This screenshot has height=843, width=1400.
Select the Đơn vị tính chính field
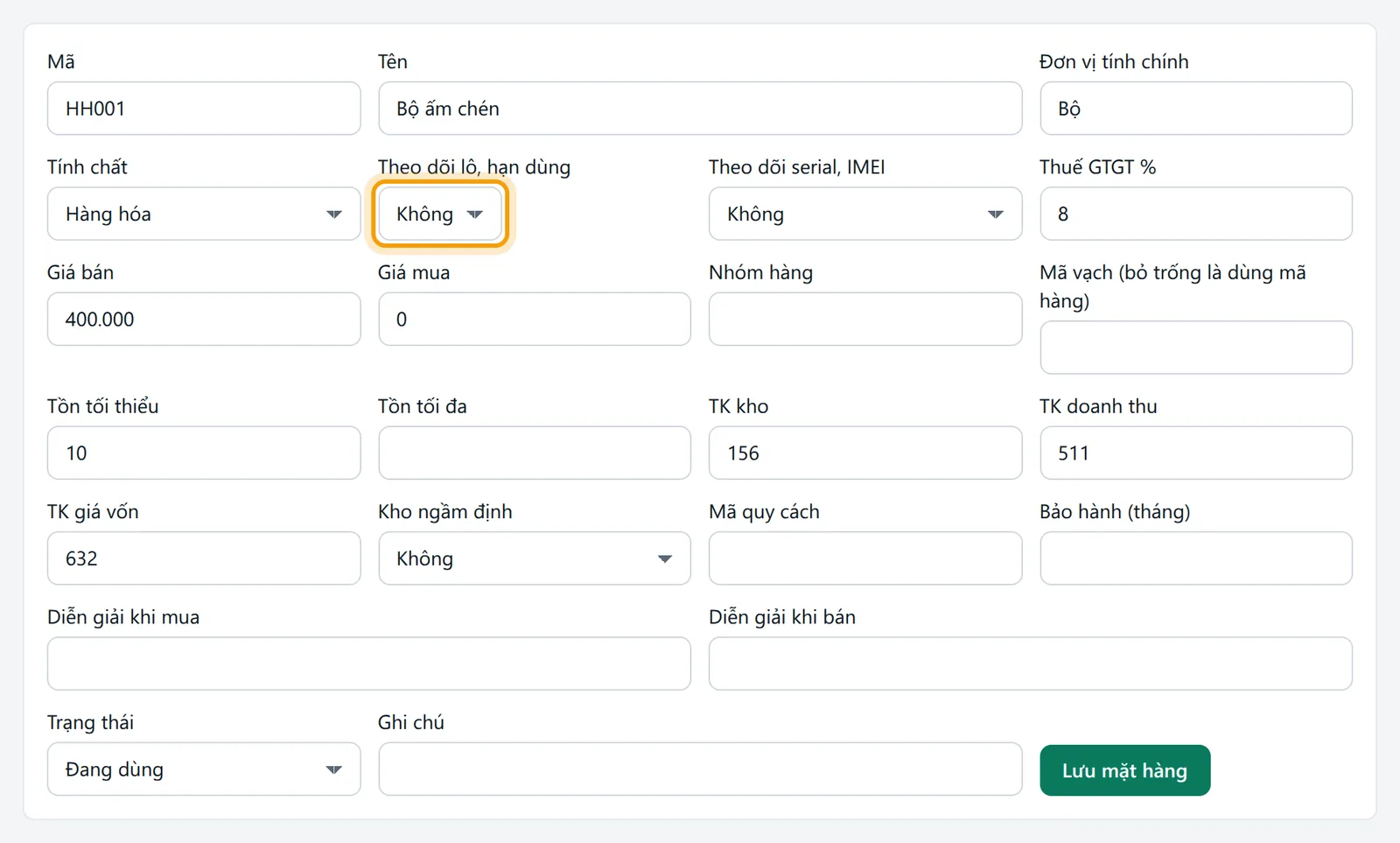(x=1196, y=109)
